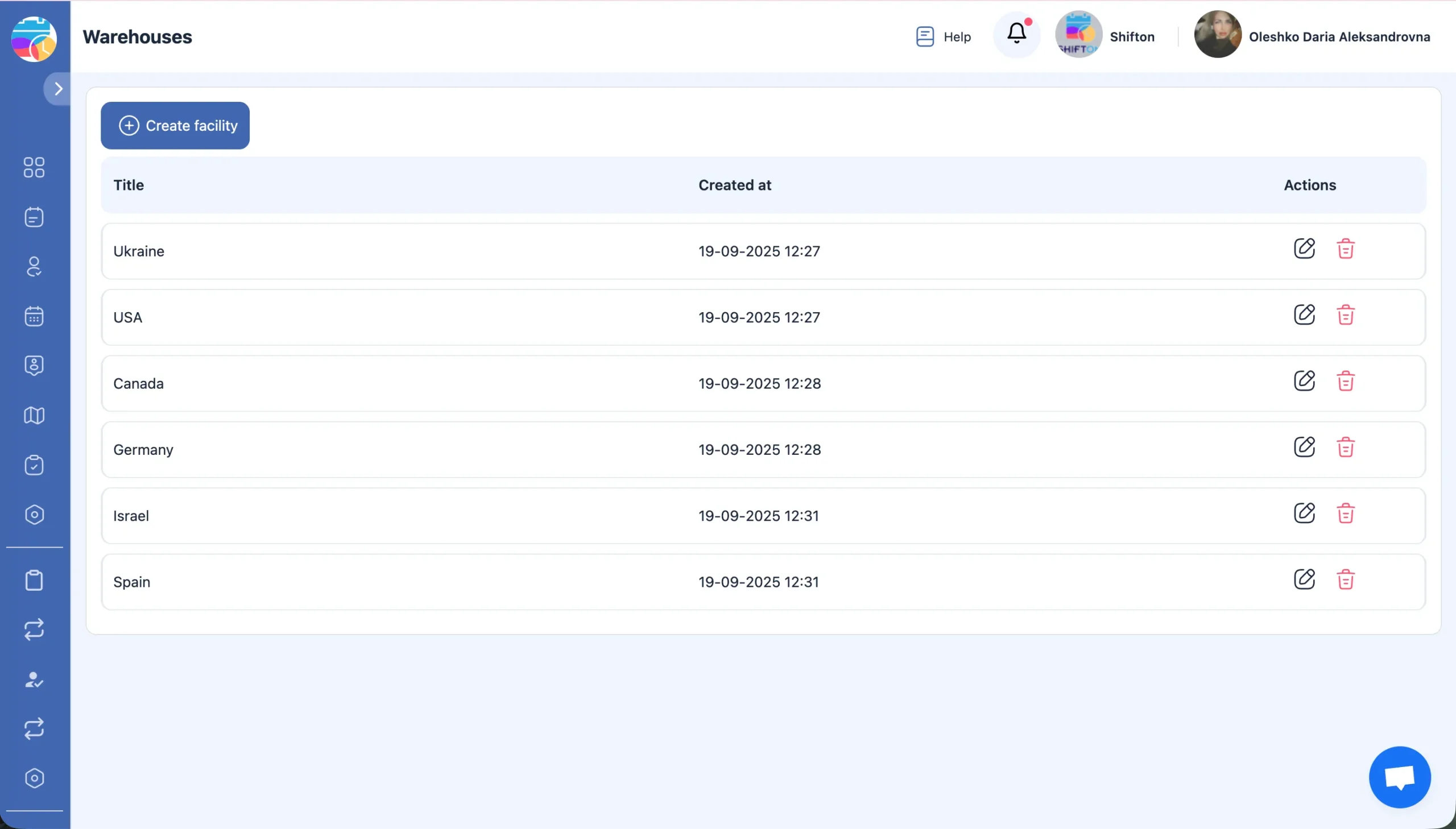Expand the sidebar with chevron arrow
Viewport: 1456px width, 829px height.
tap(58, 89)
